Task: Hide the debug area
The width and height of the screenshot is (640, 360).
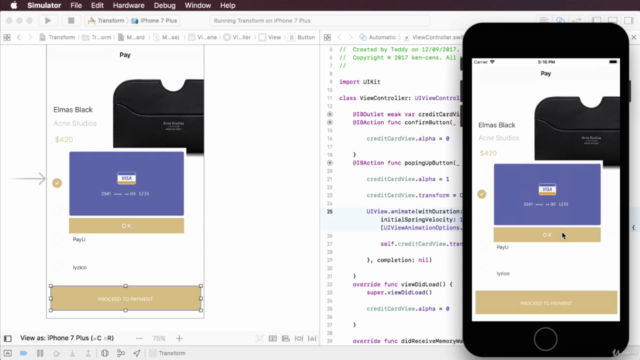Action: click(7, 353)
